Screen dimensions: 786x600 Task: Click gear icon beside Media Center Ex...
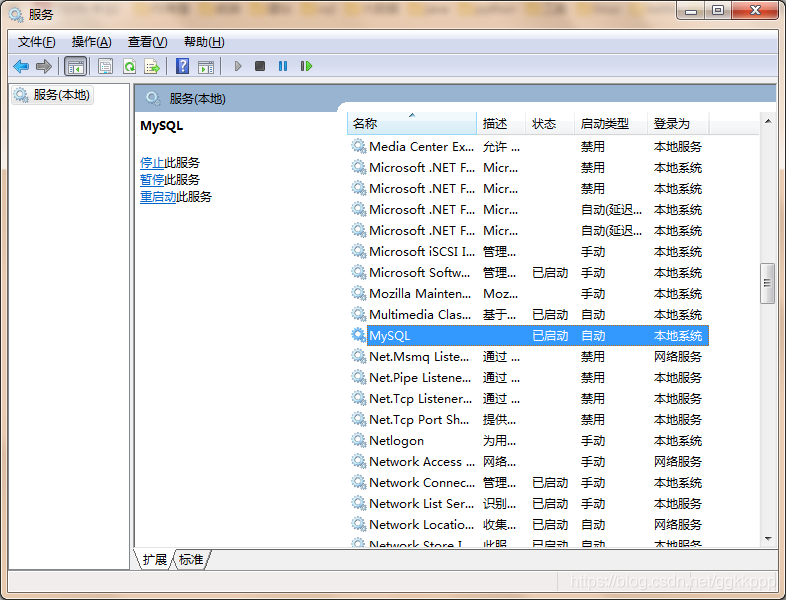[358, 146]
